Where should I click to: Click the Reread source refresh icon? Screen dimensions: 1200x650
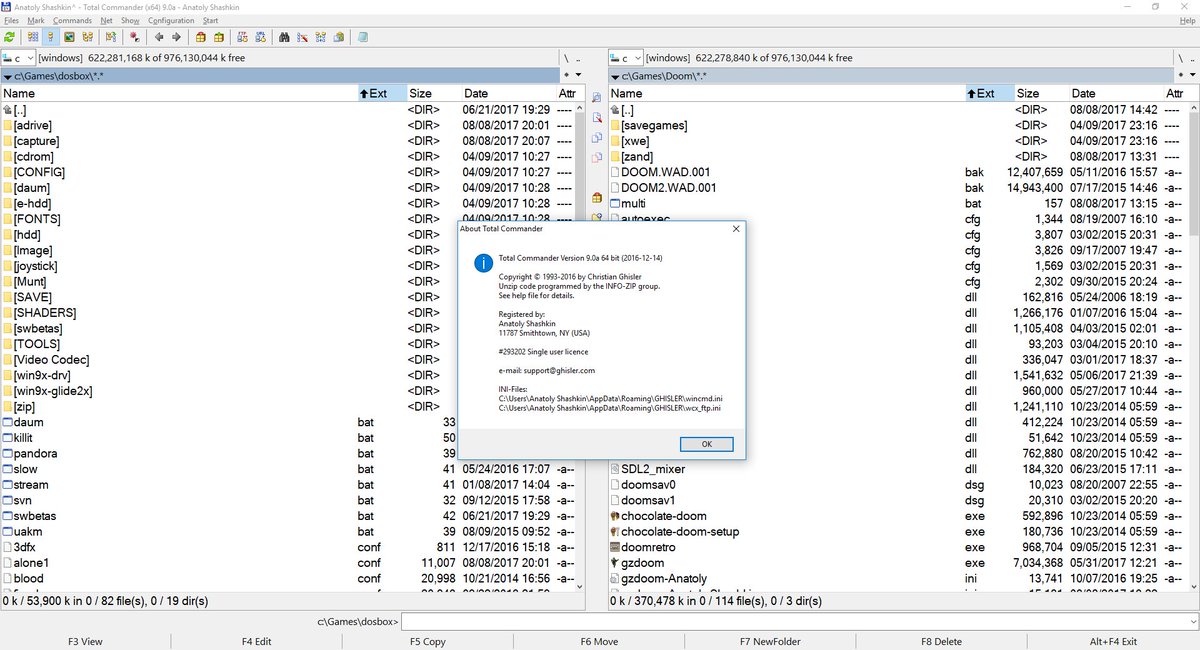tap(9, 37)
